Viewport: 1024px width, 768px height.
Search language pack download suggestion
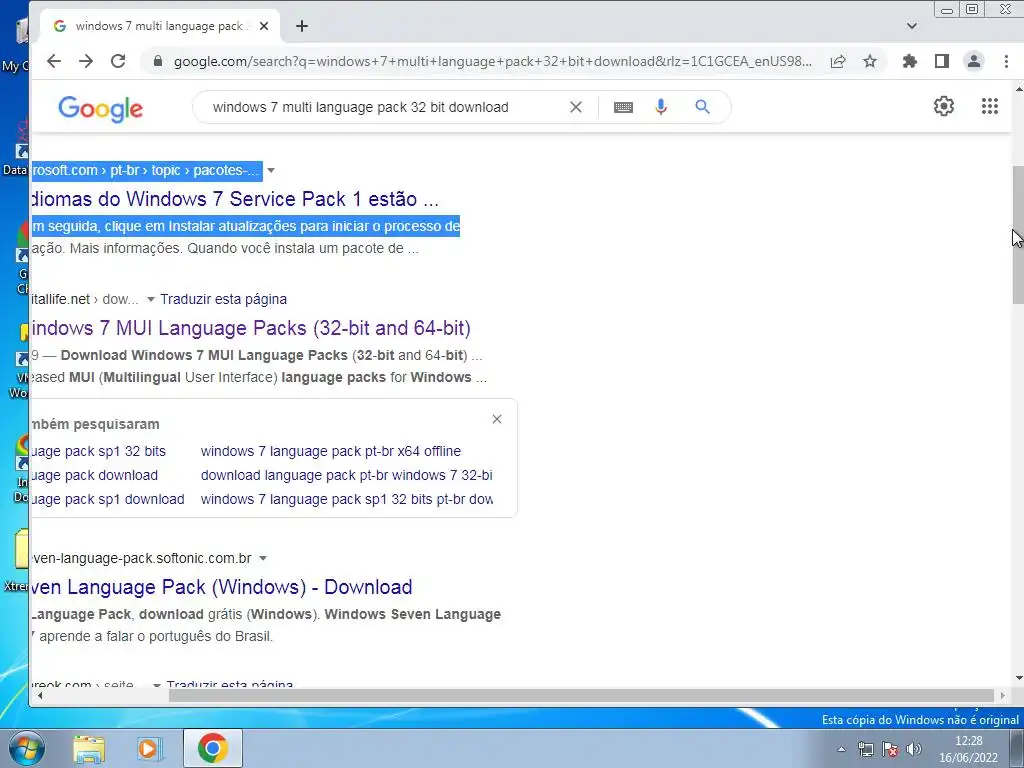[x=95, y=475]
